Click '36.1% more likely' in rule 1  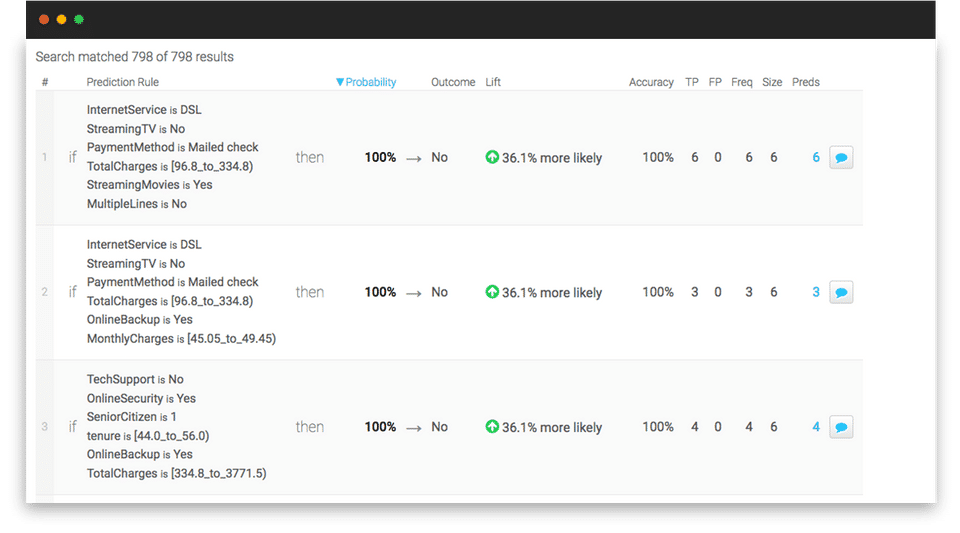(552, 158)
